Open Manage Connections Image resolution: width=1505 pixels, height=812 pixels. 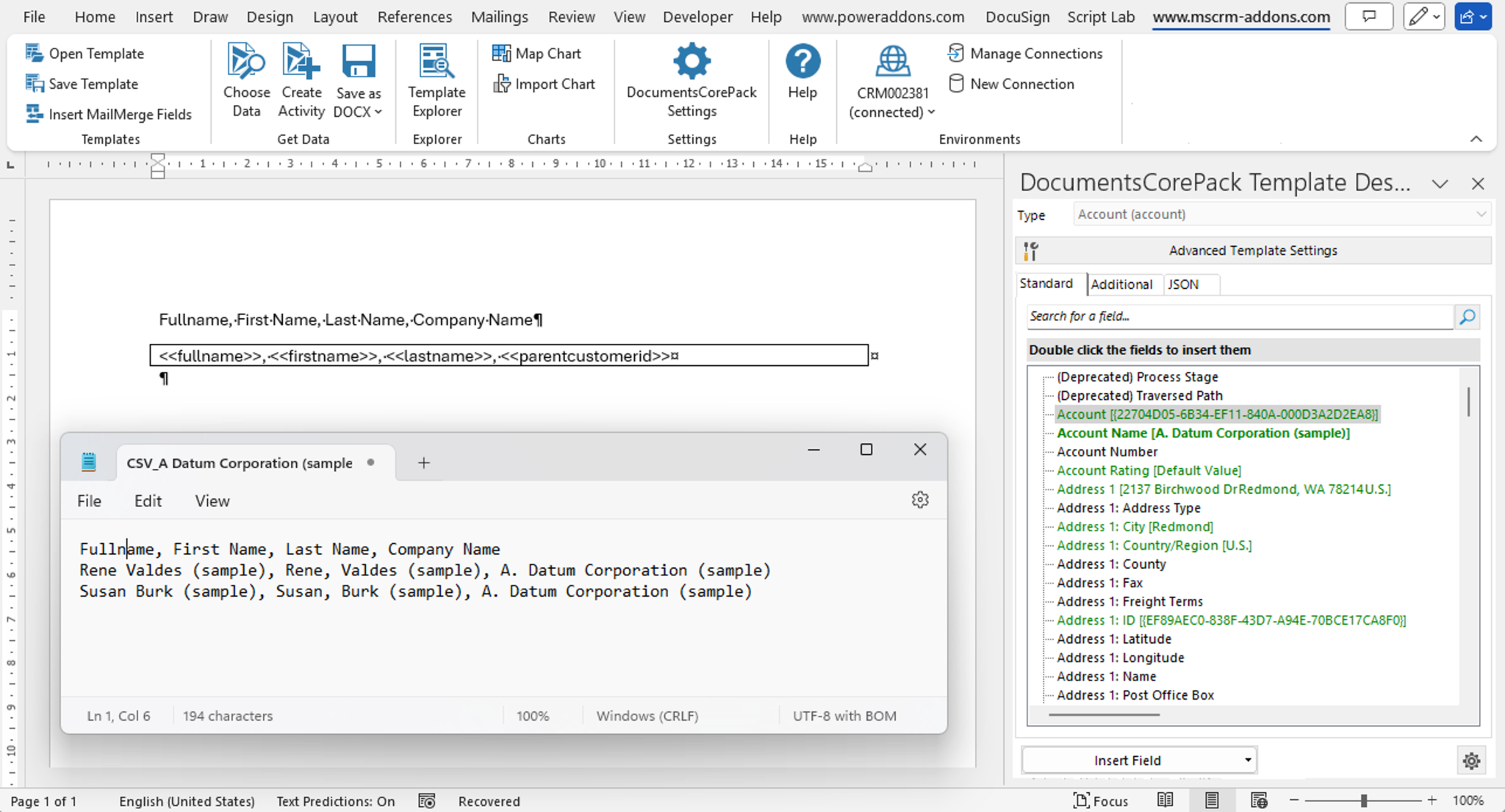click(1026, 53)
